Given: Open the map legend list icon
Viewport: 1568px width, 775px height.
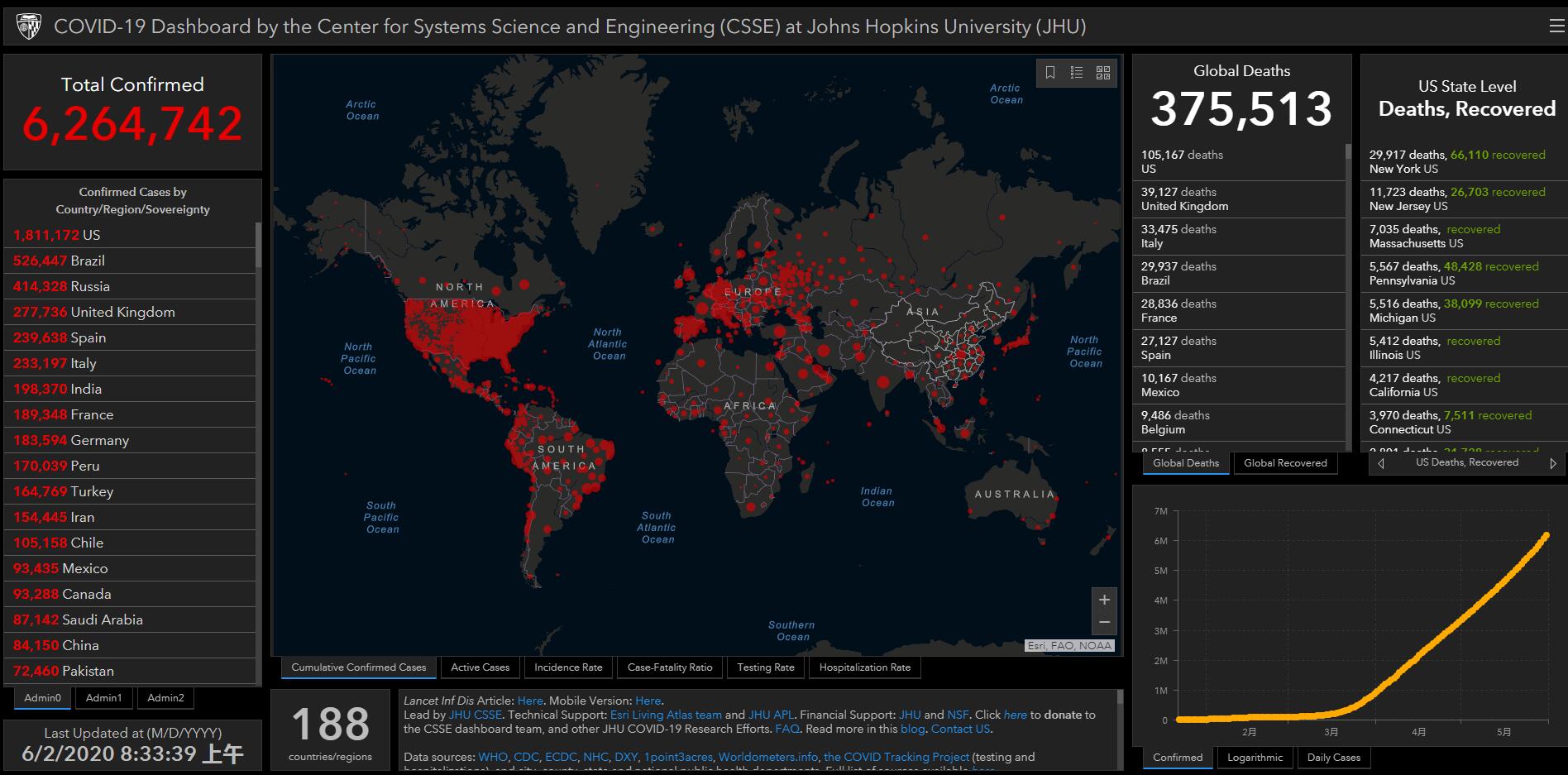Looking at the screenshot, I should point(1076,73).
